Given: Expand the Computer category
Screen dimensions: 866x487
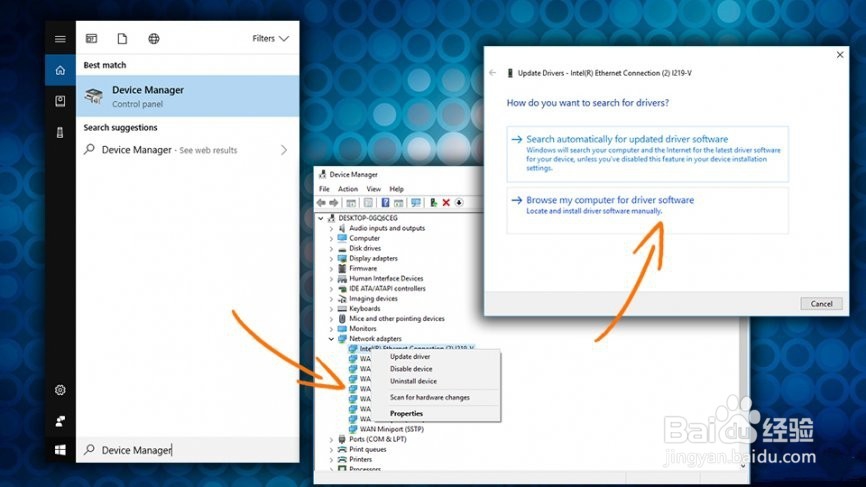Looking at the screenshot, I should (331, 239).
